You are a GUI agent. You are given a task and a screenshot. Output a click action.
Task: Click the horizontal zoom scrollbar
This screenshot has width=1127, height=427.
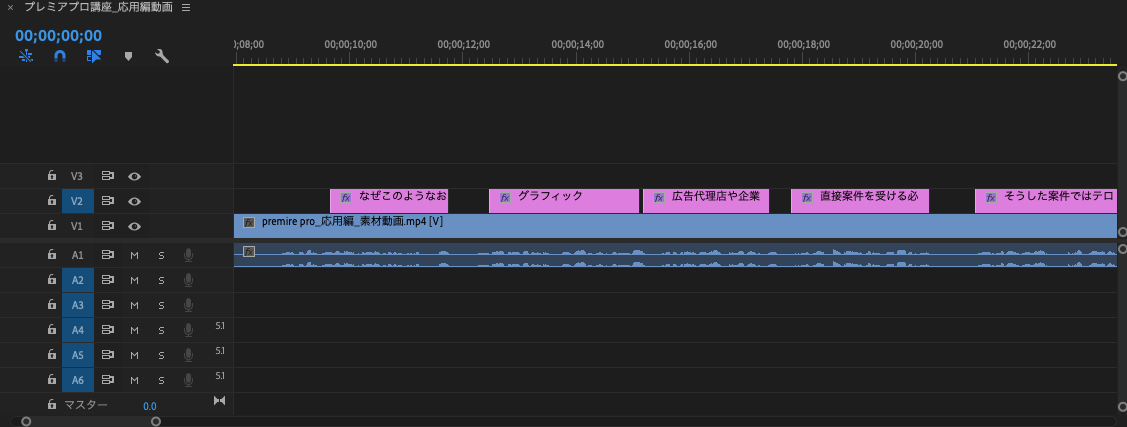click(91, 421)
